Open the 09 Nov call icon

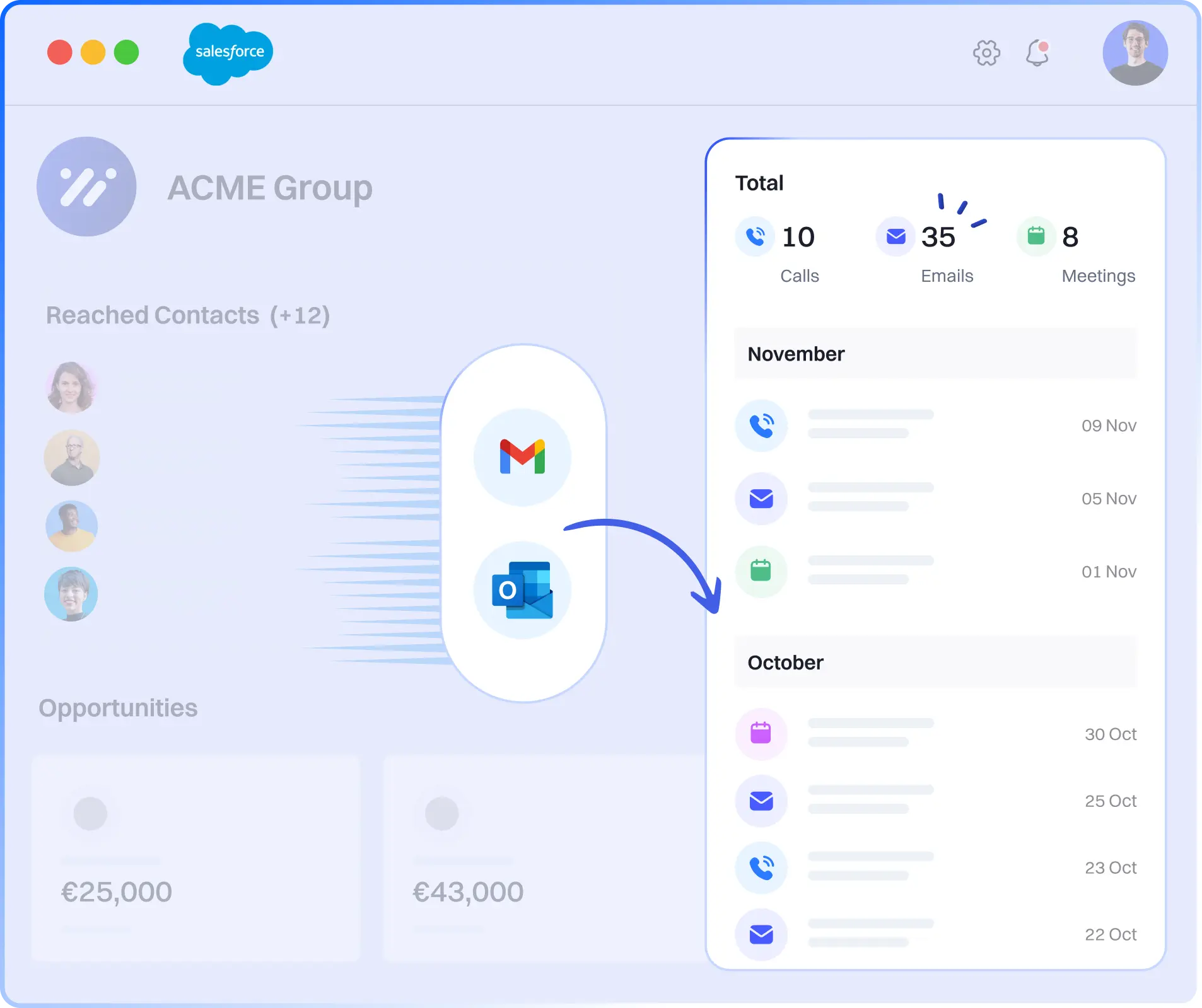[x=761, y=426]
